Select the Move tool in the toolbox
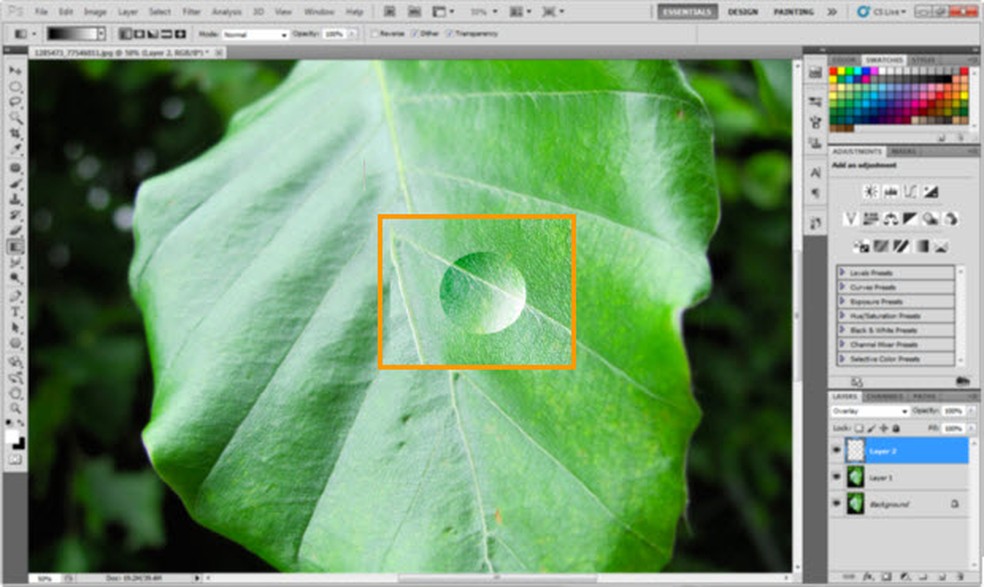The height and width of the screenshot is (587, 984). coord(16,71)
